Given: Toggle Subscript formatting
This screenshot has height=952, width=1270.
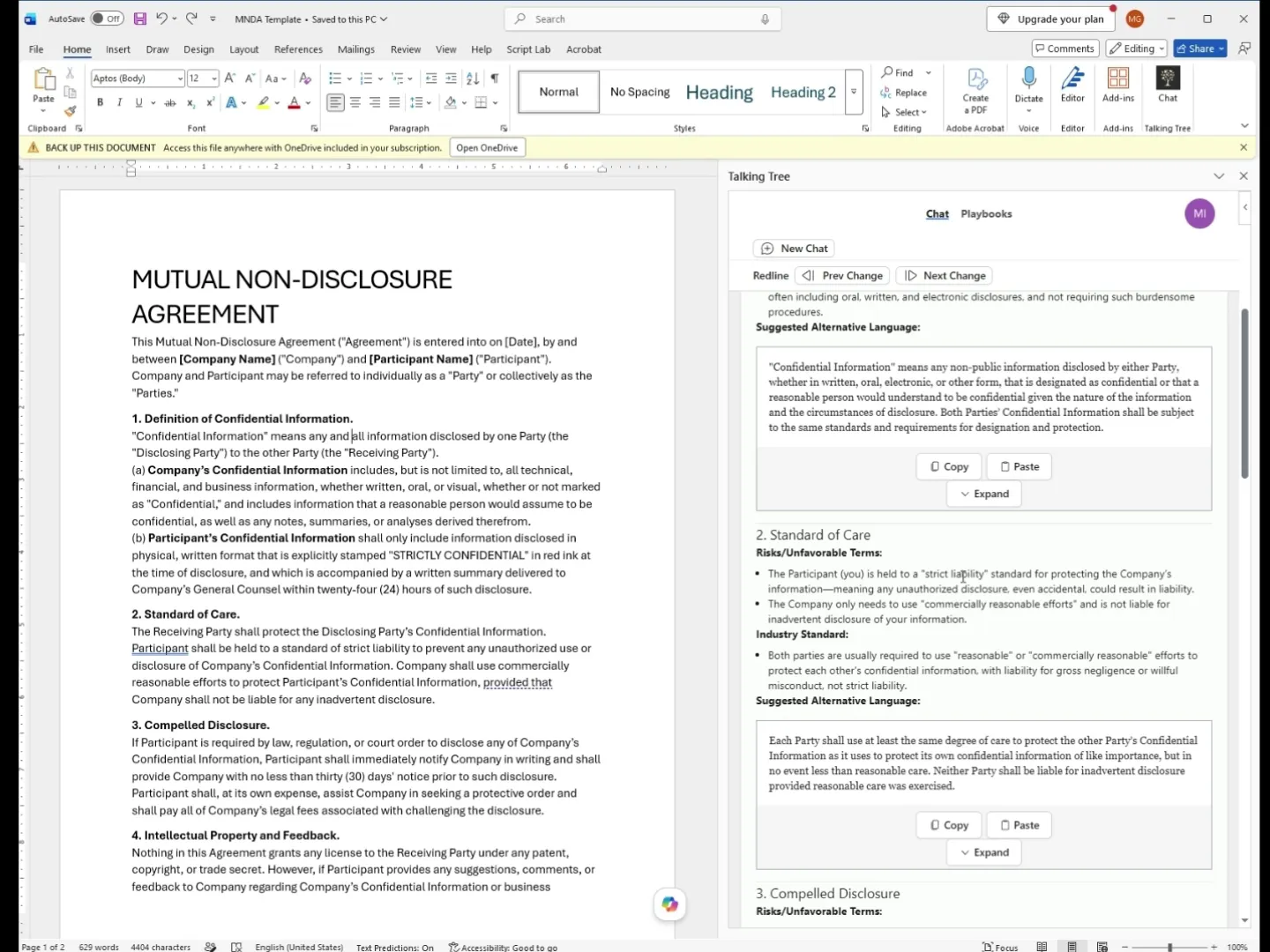Looking at the screenshot, I should click(x=190, y=103).
